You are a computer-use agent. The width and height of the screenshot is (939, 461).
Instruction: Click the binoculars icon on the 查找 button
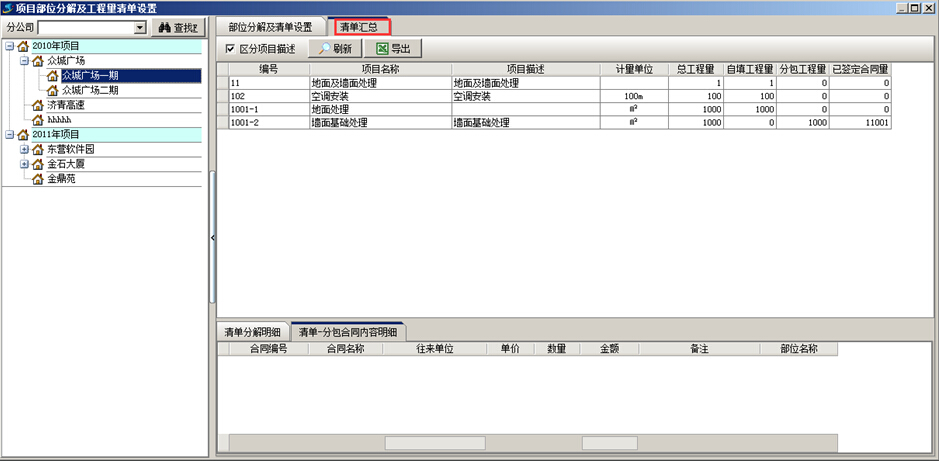click(x=162, y=28)
